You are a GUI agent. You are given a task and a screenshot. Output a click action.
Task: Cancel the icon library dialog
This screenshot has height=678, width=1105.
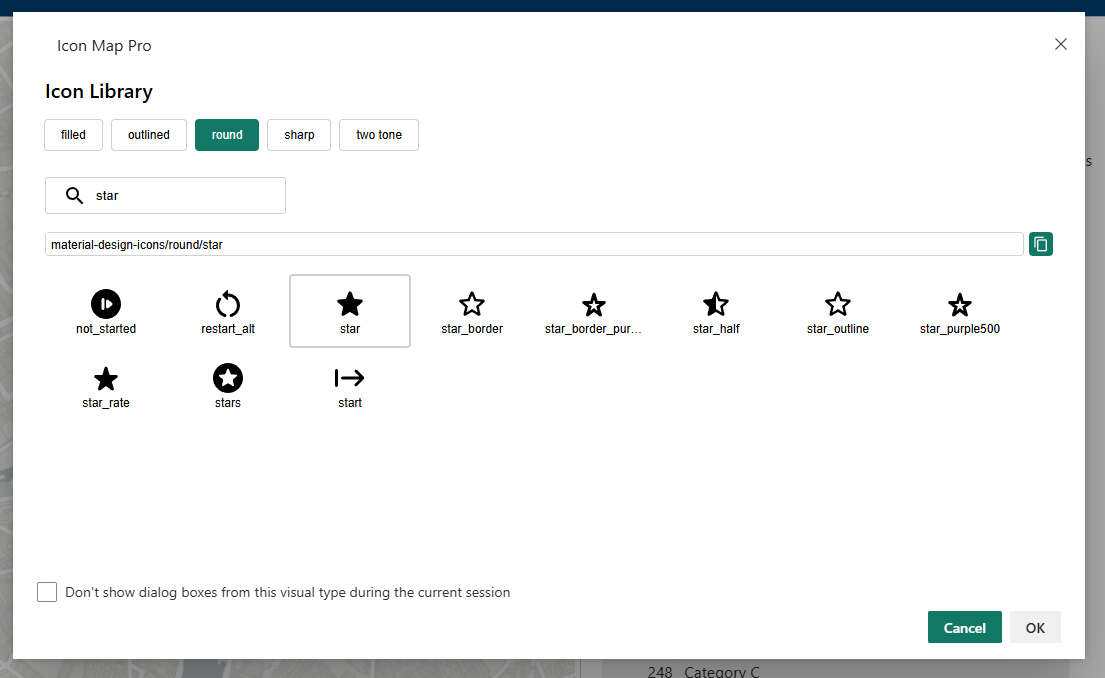point(964,627)
